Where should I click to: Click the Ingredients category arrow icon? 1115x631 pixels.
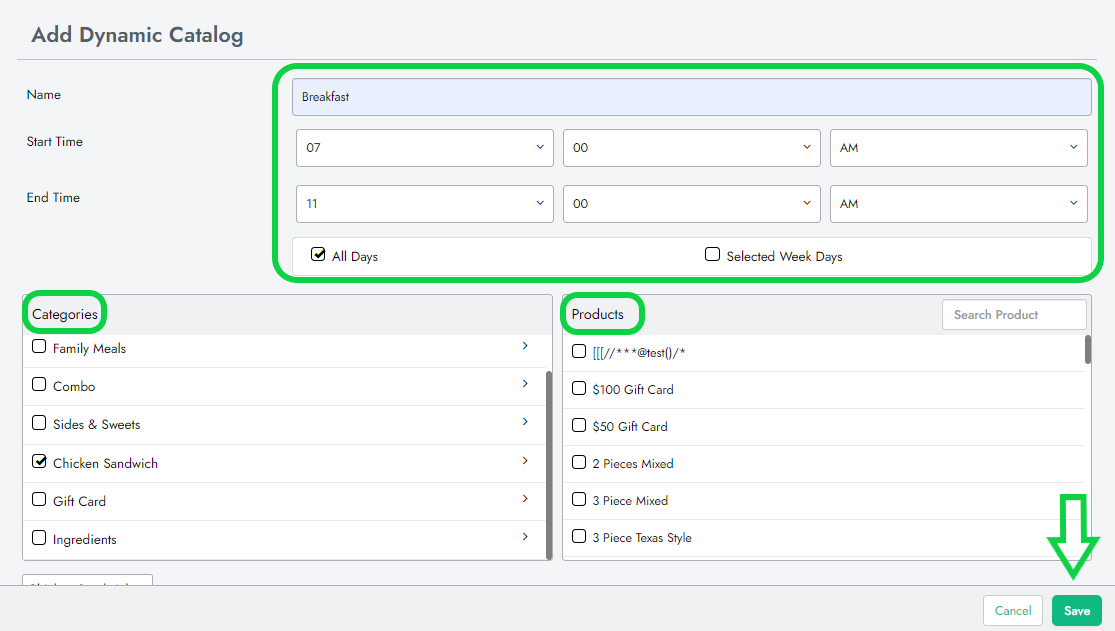point(525,537)
